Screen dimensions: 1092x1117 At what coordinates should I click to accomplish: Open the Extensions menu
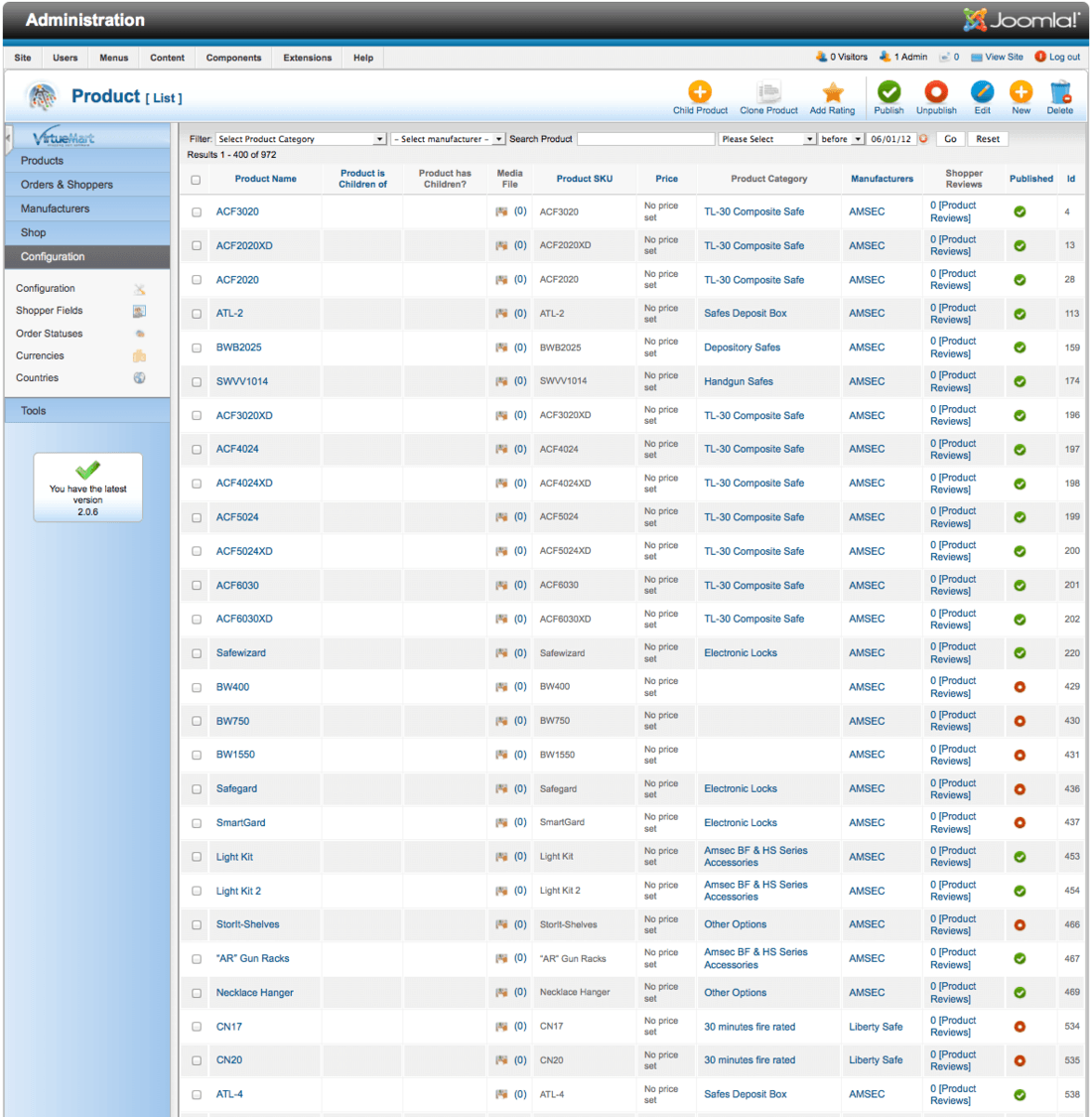[x=307, y=58]
